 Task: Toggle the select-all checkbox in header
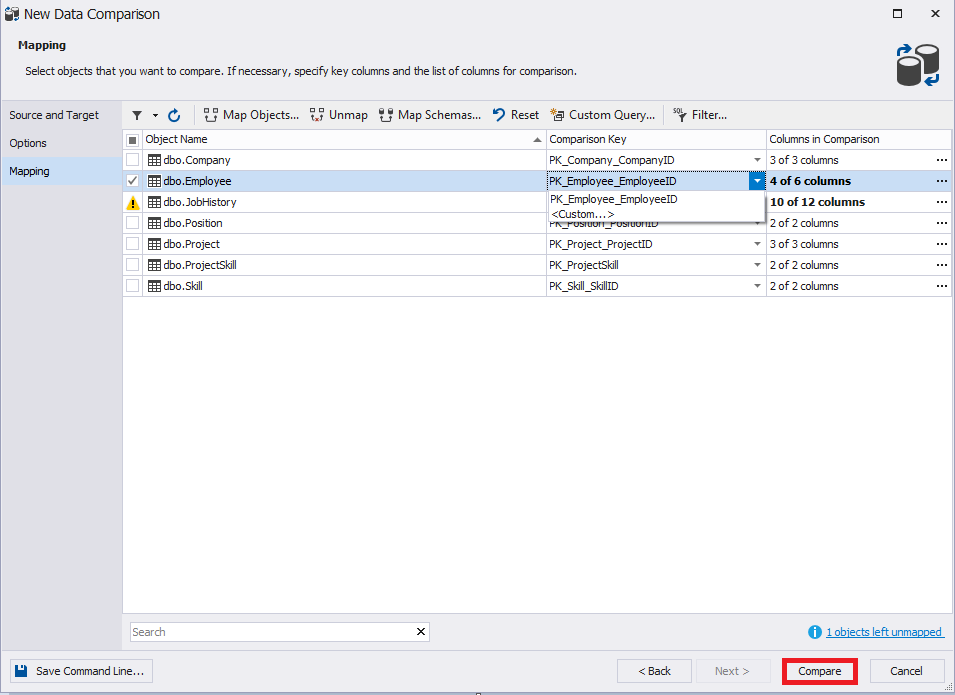click(x=132, y=140)
